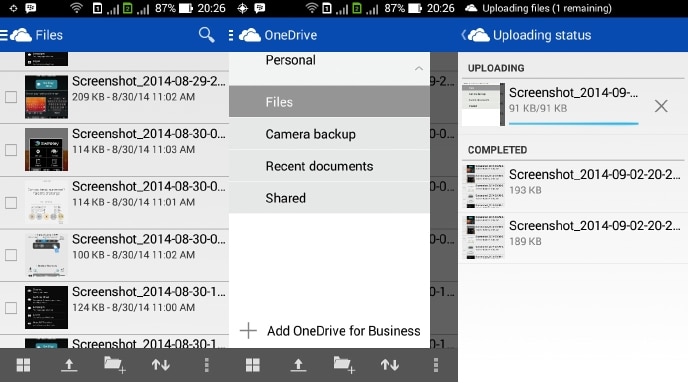Switch to grid view in Files toolbar
The width and height of the screenshot is (688, 383).
(x=23, y=365)
